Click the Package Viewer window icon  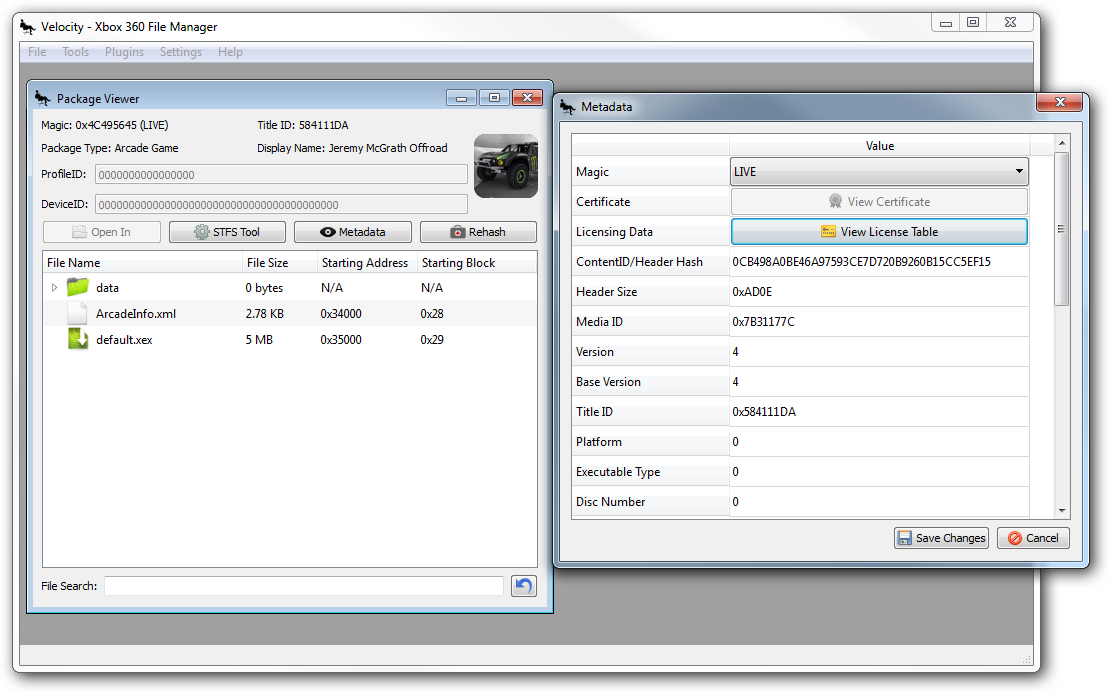[42, 98]
